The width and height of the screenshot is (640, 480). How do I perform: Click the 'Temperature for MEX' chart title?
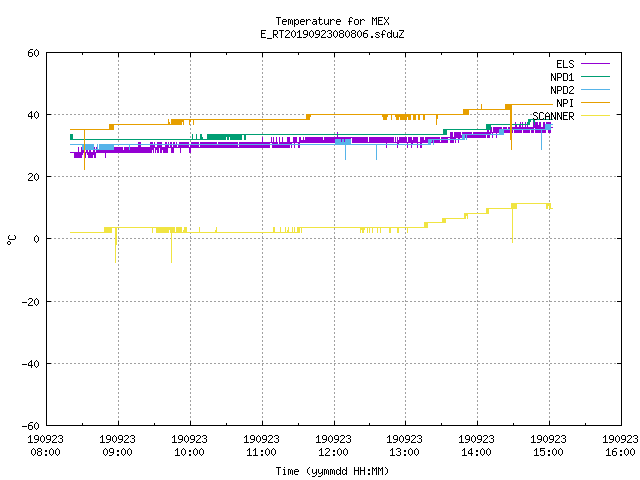coord(332,21)
